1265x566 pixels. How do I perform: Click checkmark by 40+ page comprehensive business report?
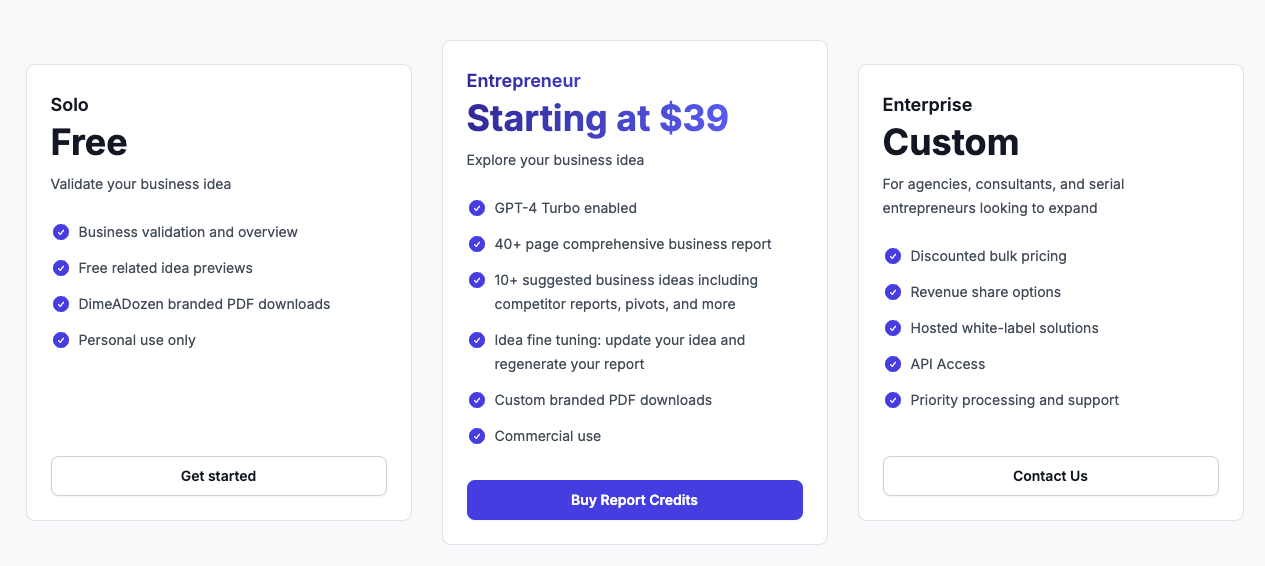477,244
